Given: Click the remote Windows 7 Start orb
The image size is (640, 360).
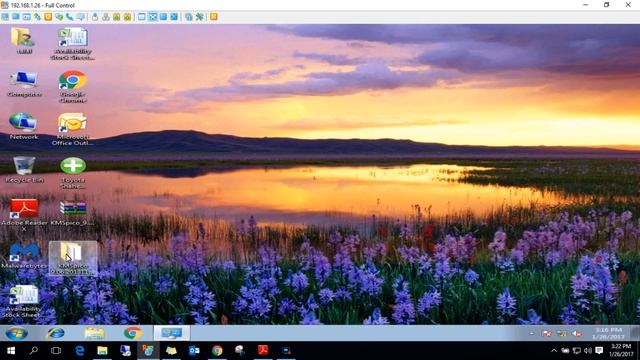Looking at the screenshot, I should pyautogui.click(x=16, y=333).
